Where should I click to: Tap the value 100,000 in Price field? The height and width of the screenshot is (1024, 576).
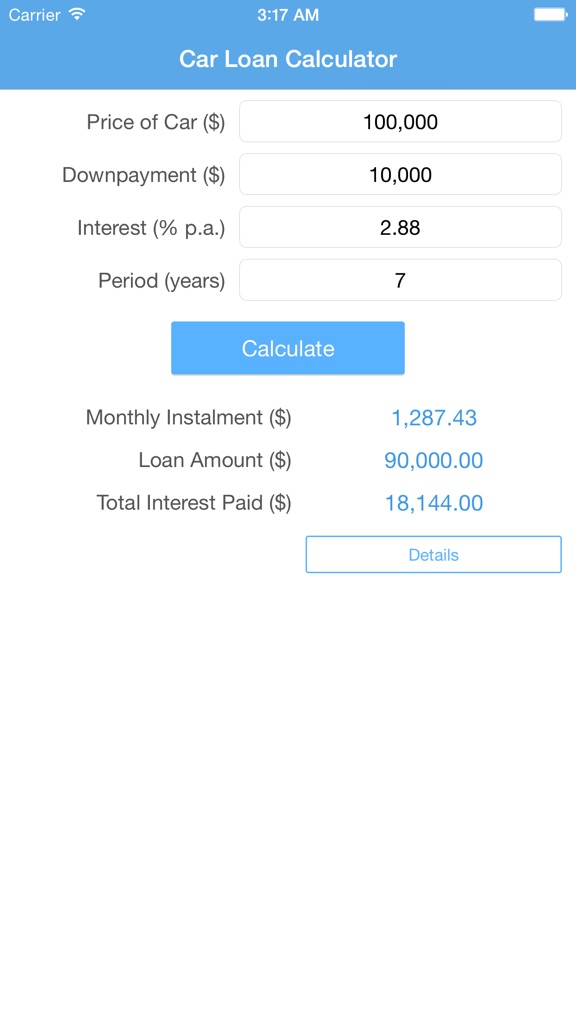(x=400, y=121)
